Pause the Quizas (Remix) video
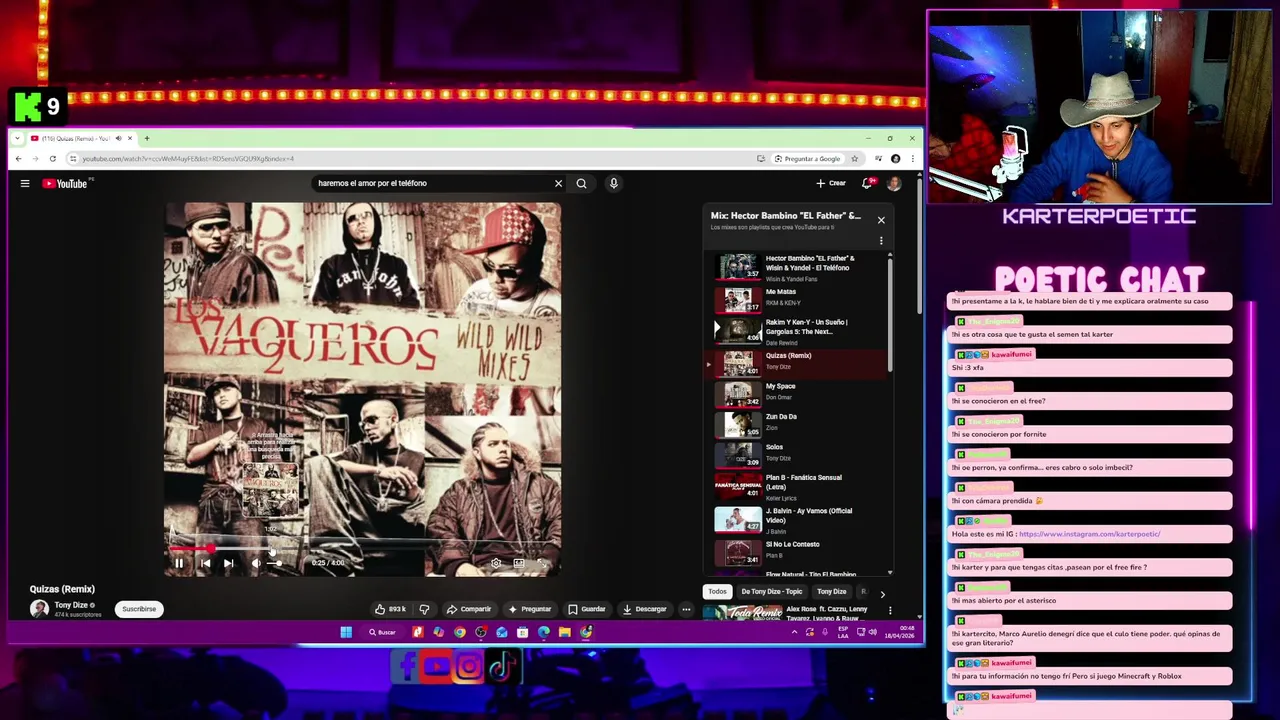 [x=179, y=563]
